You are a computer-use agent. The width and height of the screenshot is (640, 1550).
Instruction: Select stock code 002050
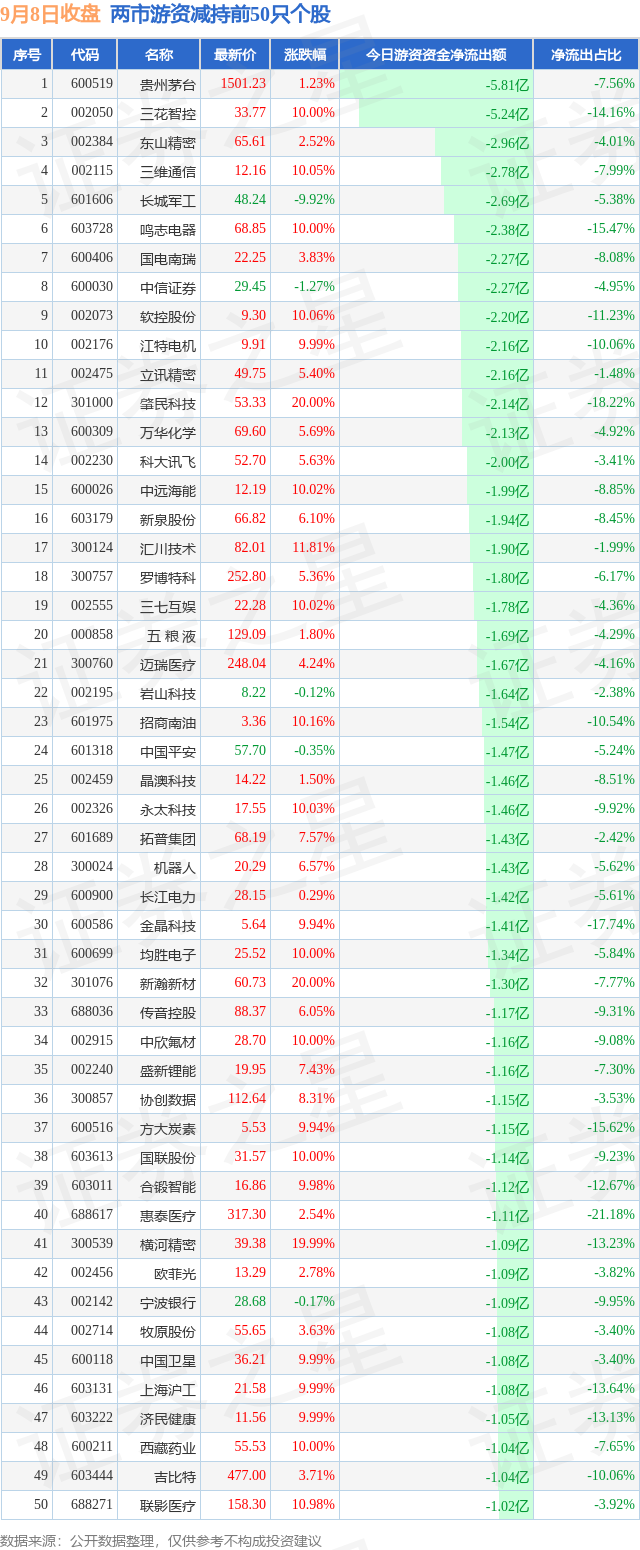point(92,114)
